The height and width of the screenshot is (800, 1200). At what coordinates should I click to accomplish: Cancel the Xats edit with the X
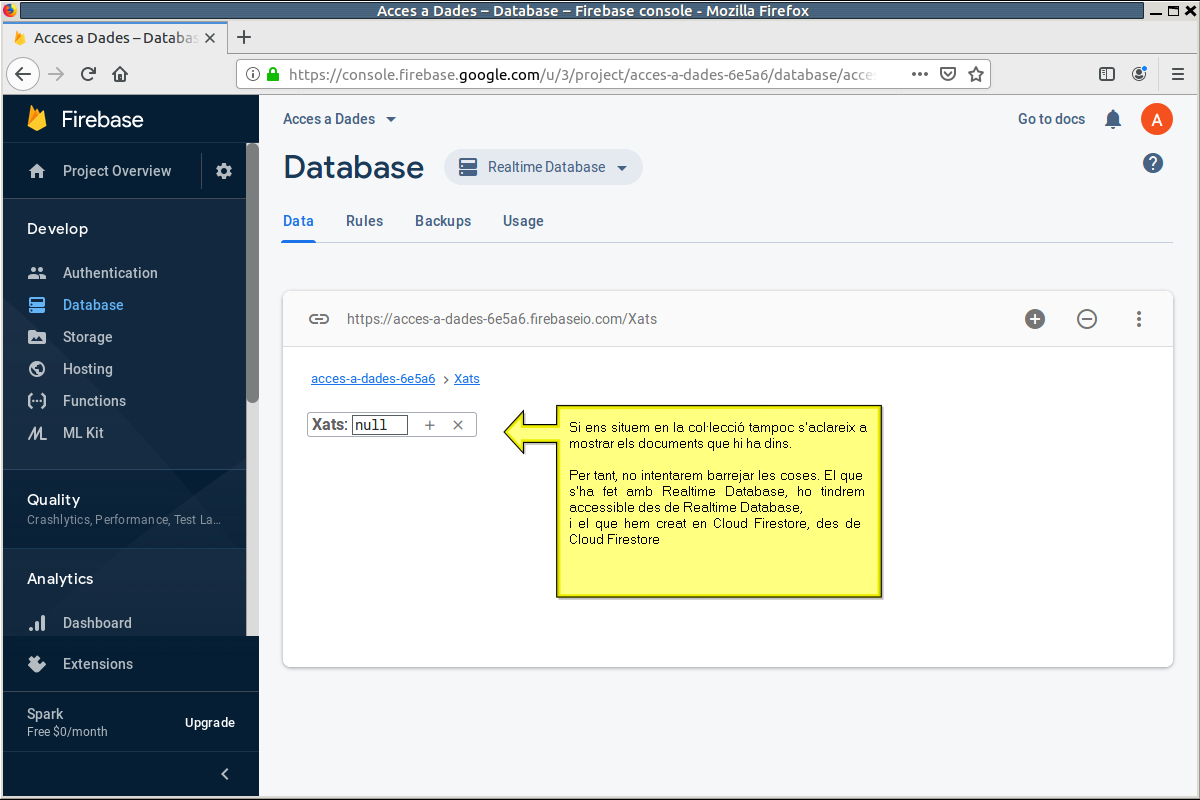point(458,425)
